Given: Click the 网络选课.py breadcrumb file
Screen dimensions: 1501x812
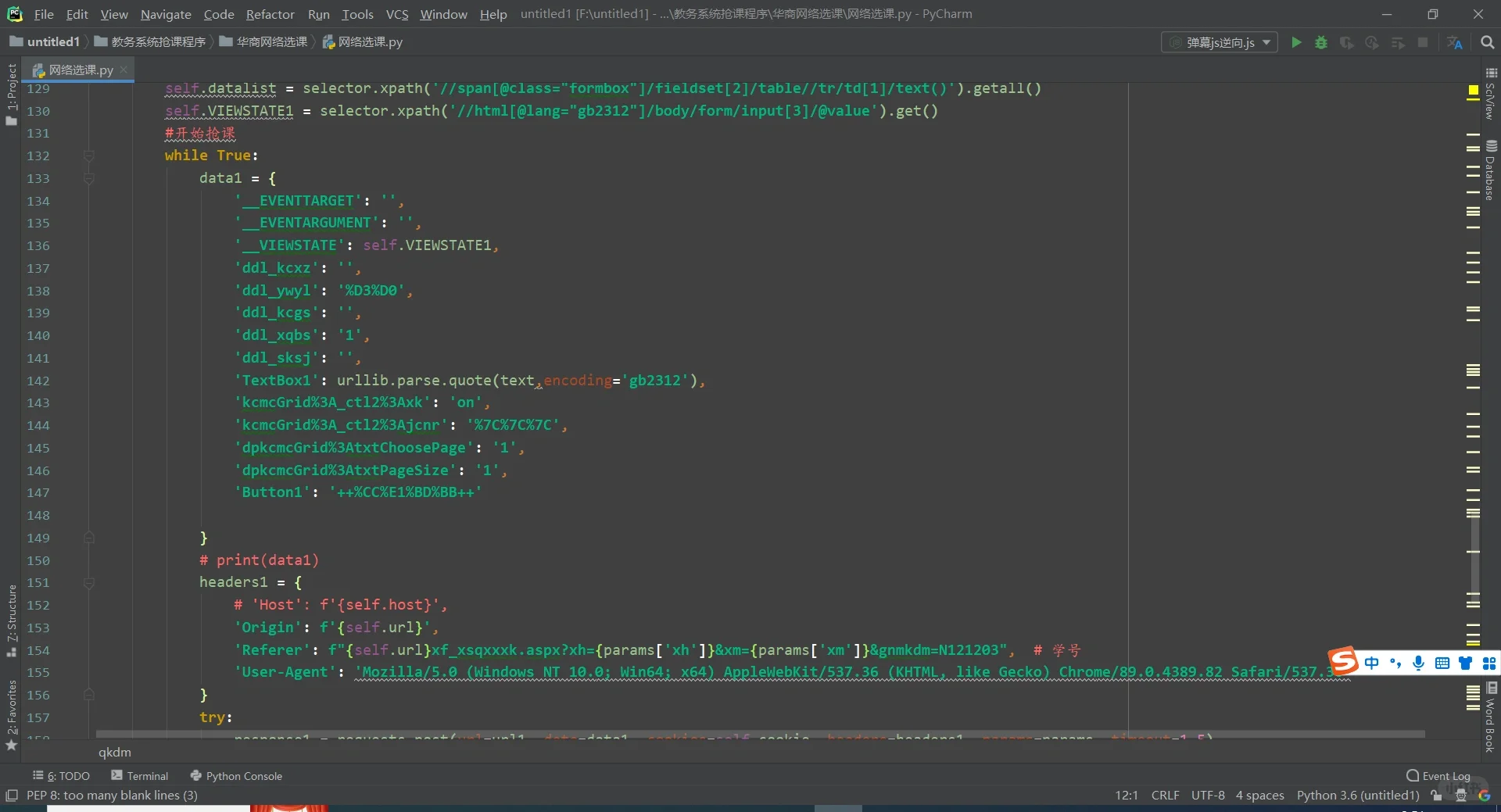Looking at the screenshot, I should pos(363,42).
